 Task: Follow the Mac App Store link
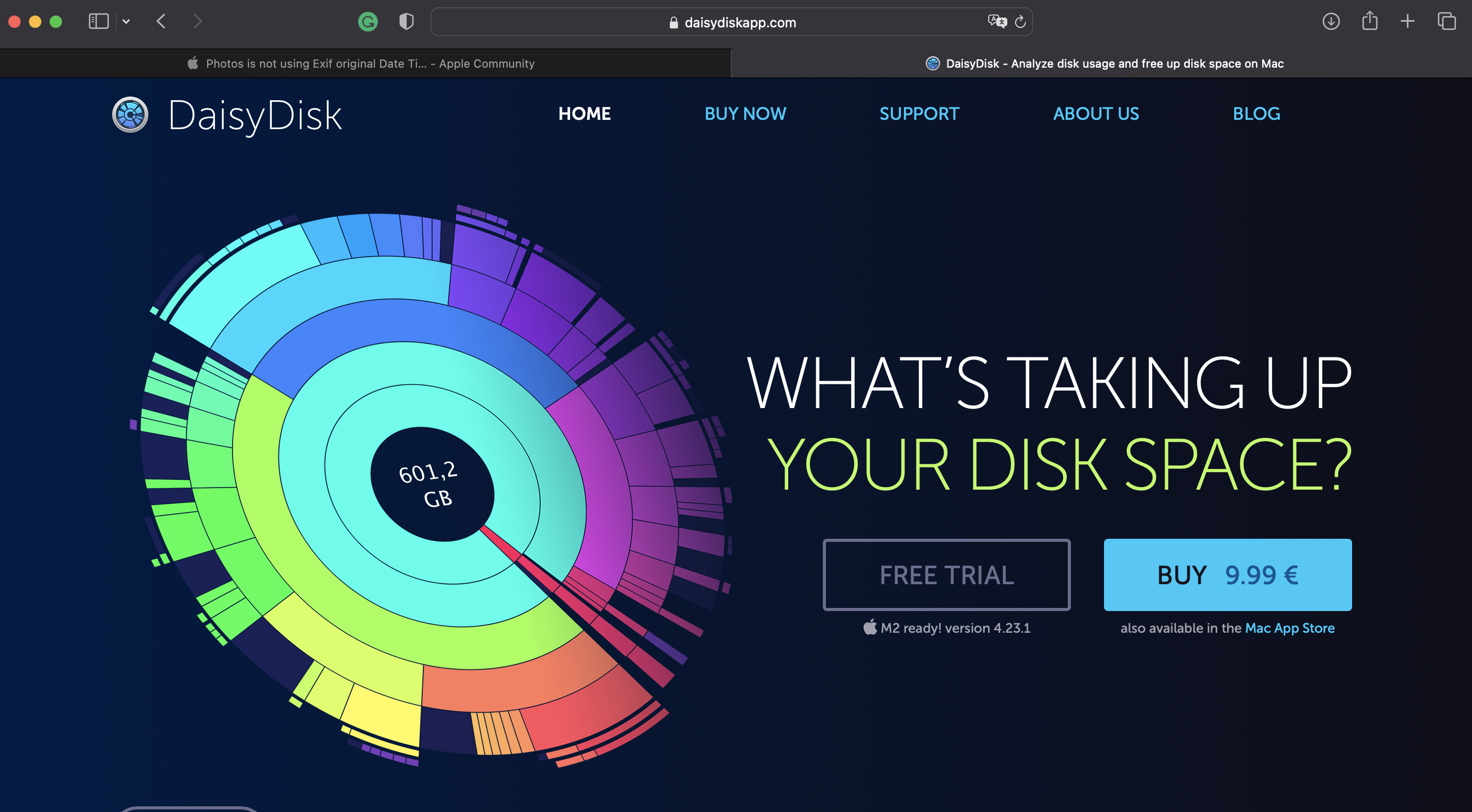pos(1289,628)
